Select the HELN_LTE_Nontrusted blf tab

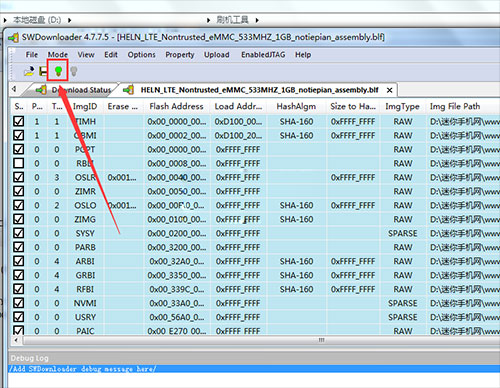(259, 90)
